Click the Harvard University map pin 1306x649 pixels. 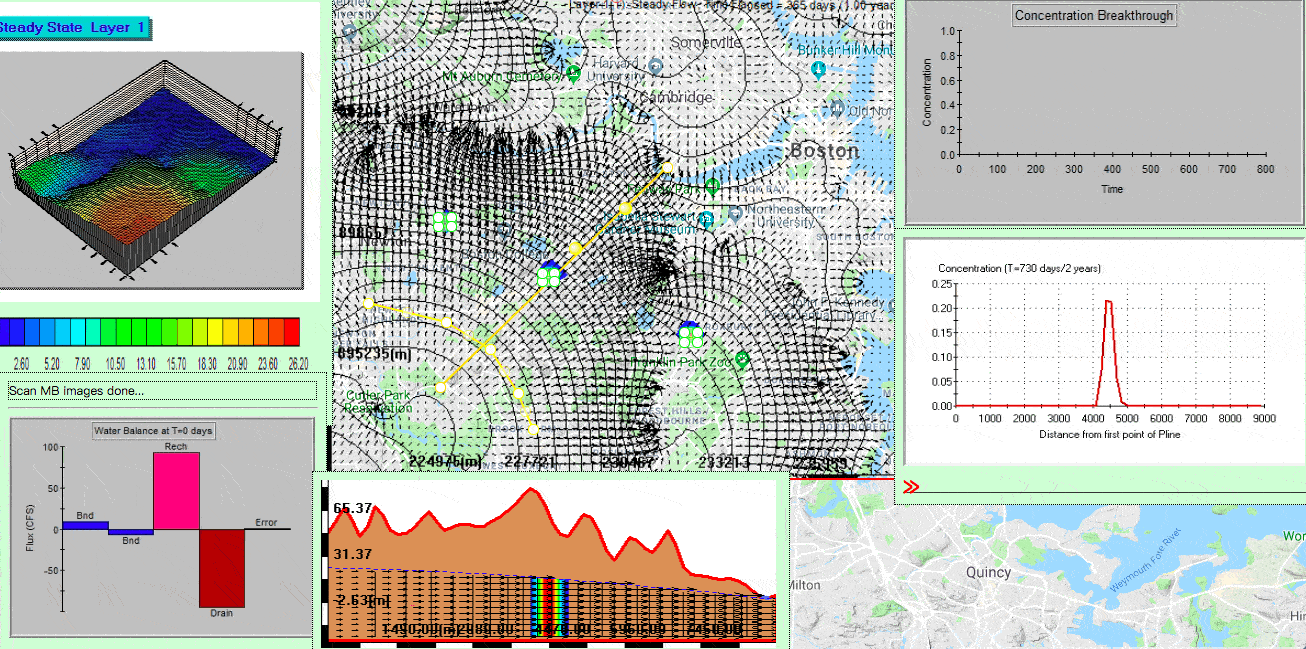pos(655,66)
